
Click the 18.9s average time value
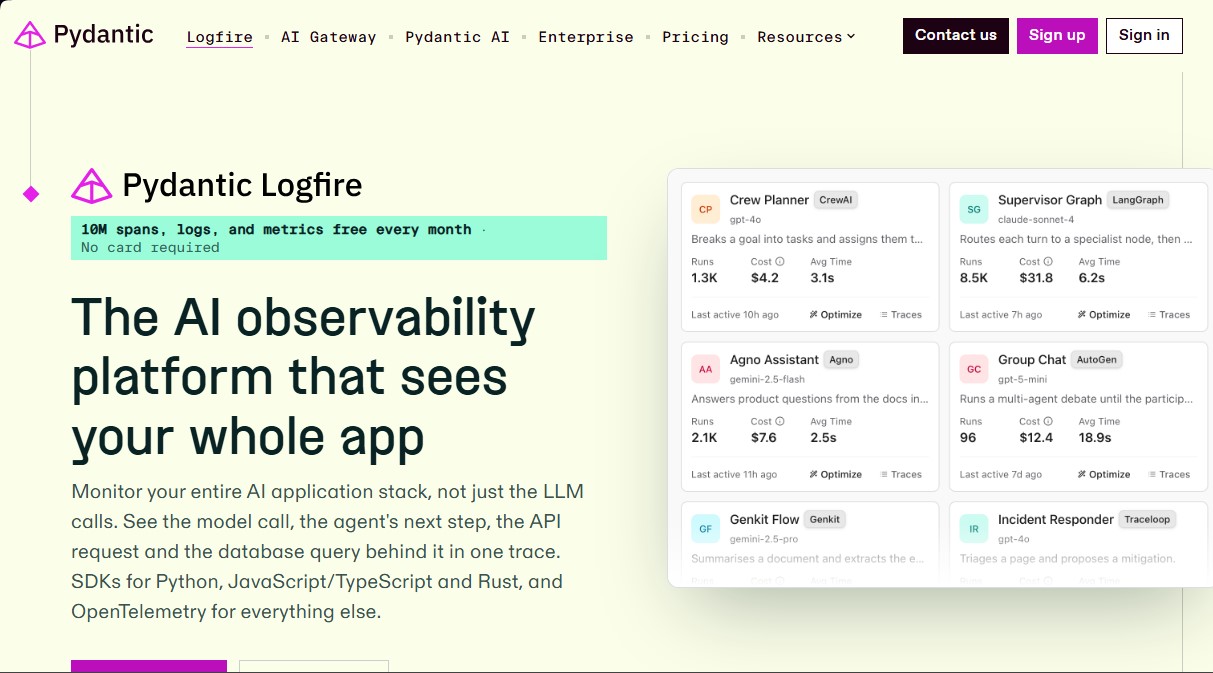(1095, 438)
